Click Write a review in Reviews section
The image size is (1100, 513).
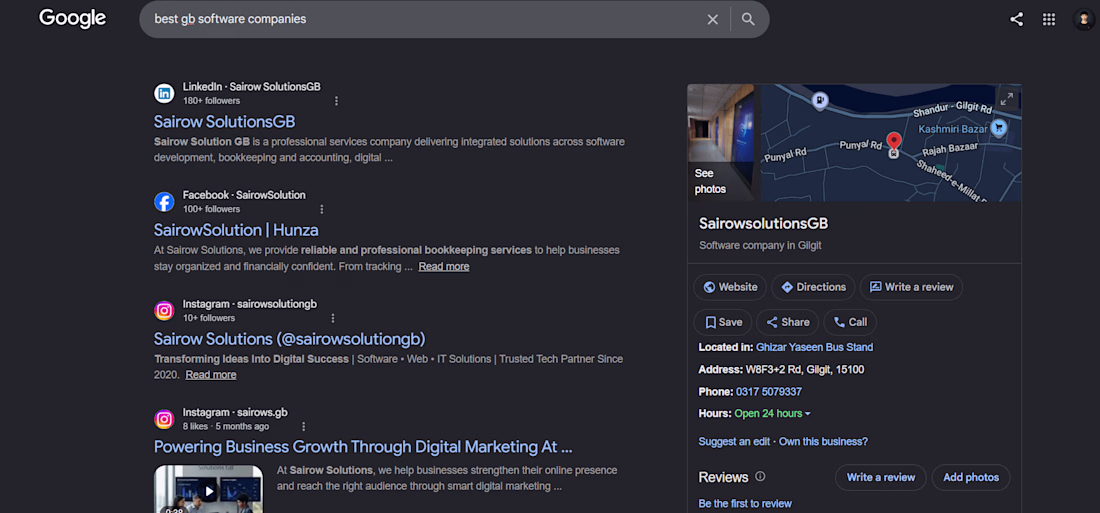pos(880,477)
